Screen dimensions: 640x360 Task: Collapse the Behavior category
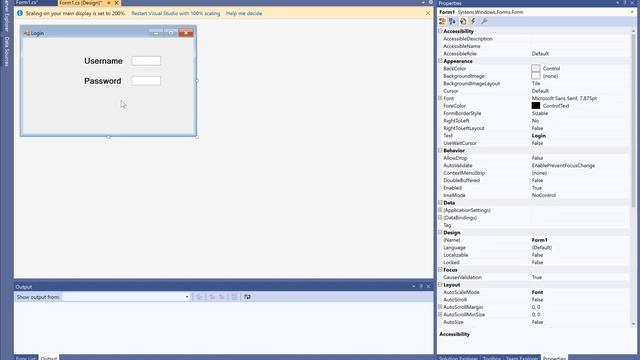pos(440,150)
